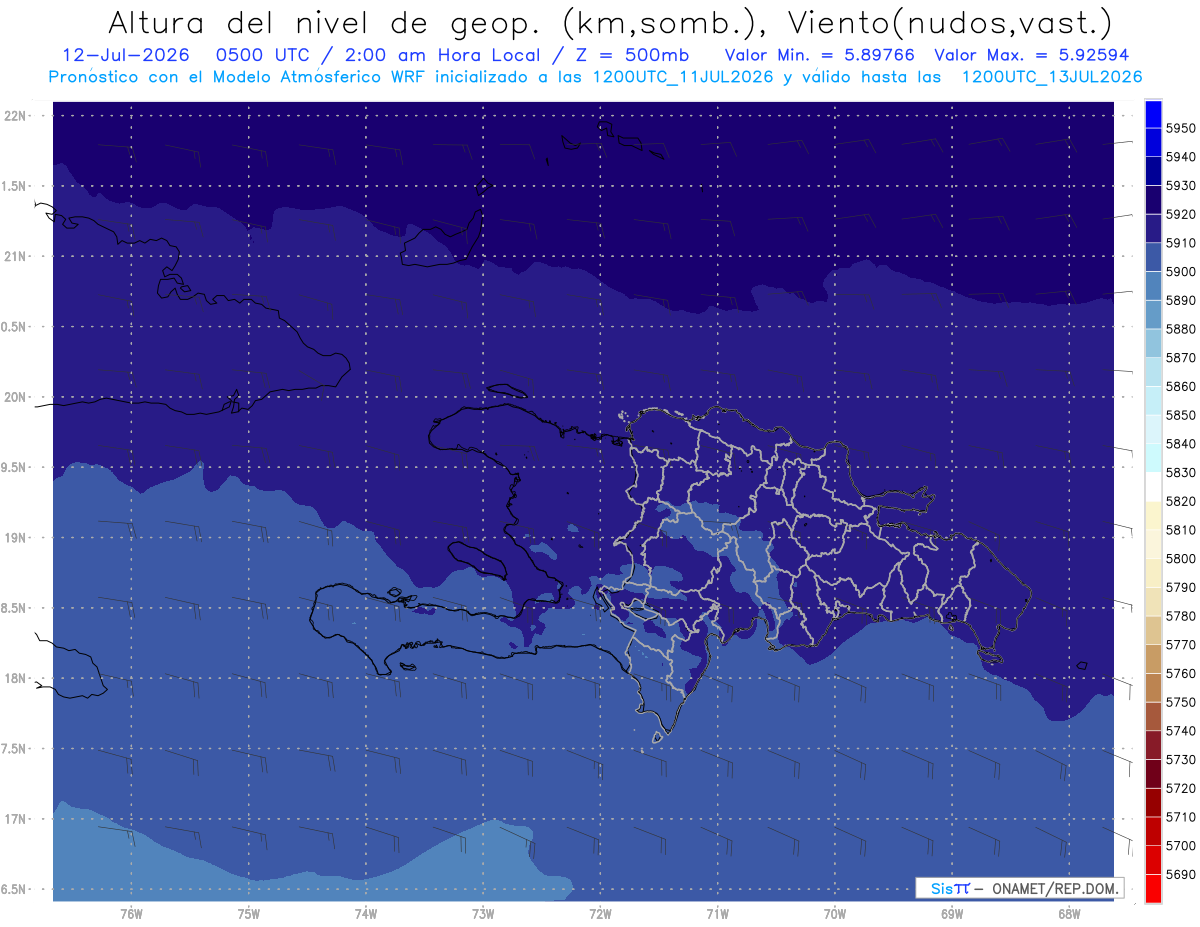
Task: Click legend value 5770
Action: click(1180, 644)
